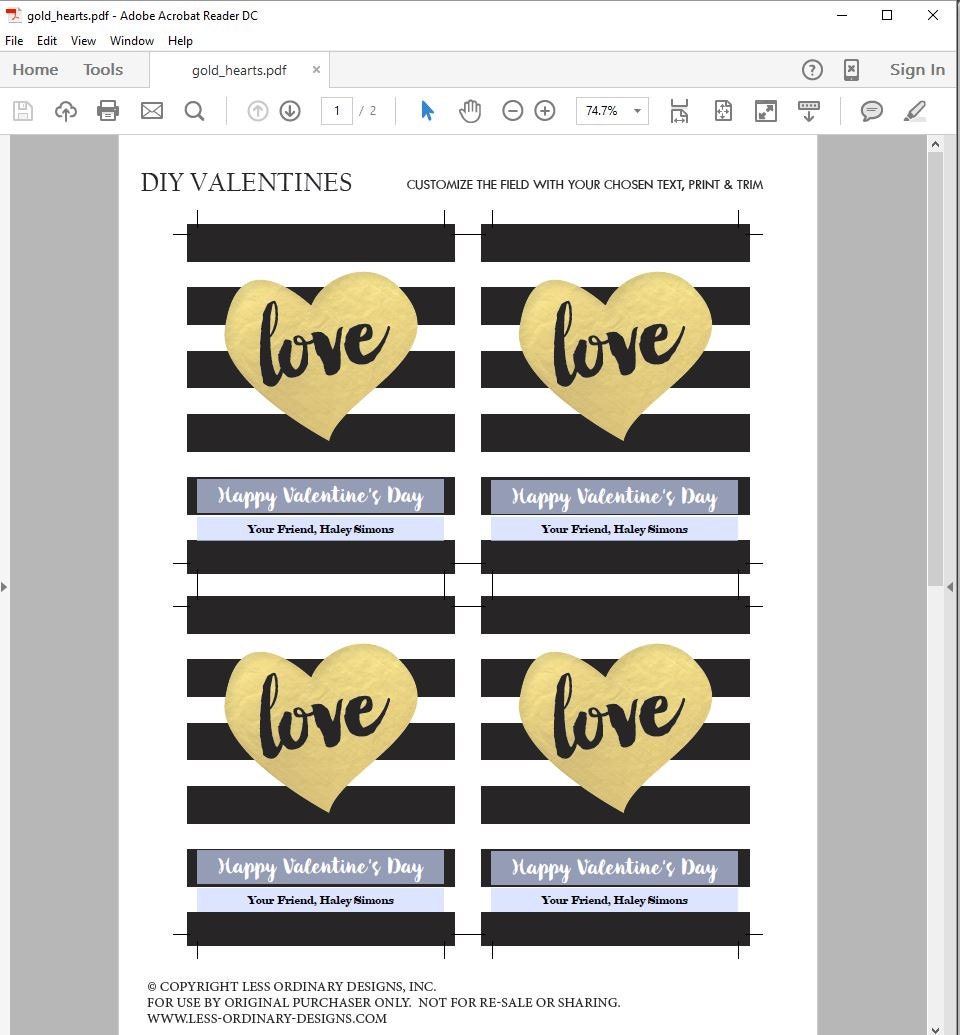Image resolution: width=960 pixels, height=1035 pixels.
Task: Edit bottom-right Happy Valentine's Day field
Action: pyautogui.click(x=614, y=867)
